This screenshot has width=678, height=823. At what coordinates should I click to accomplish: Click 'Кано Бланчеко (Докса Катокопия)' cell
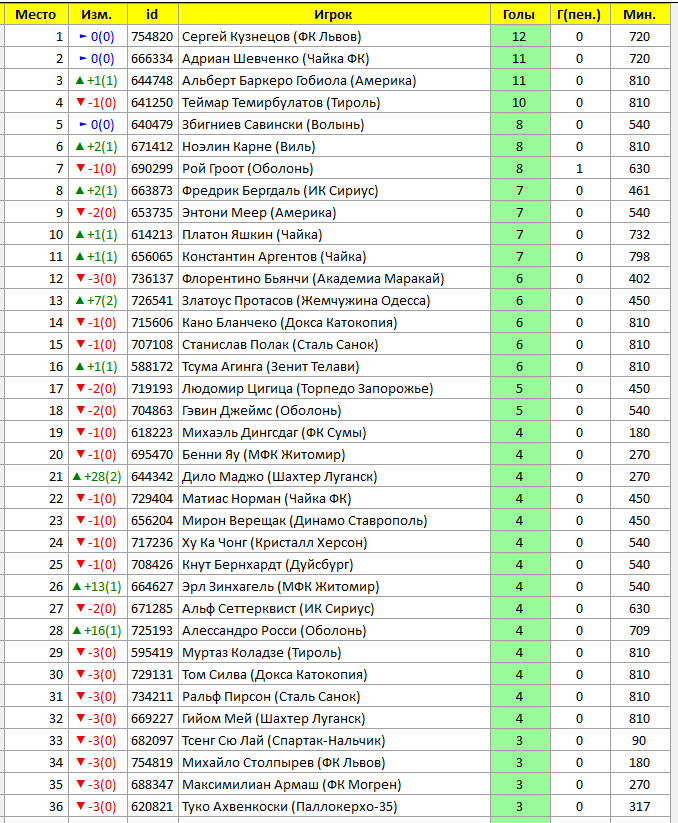point(334,323)
